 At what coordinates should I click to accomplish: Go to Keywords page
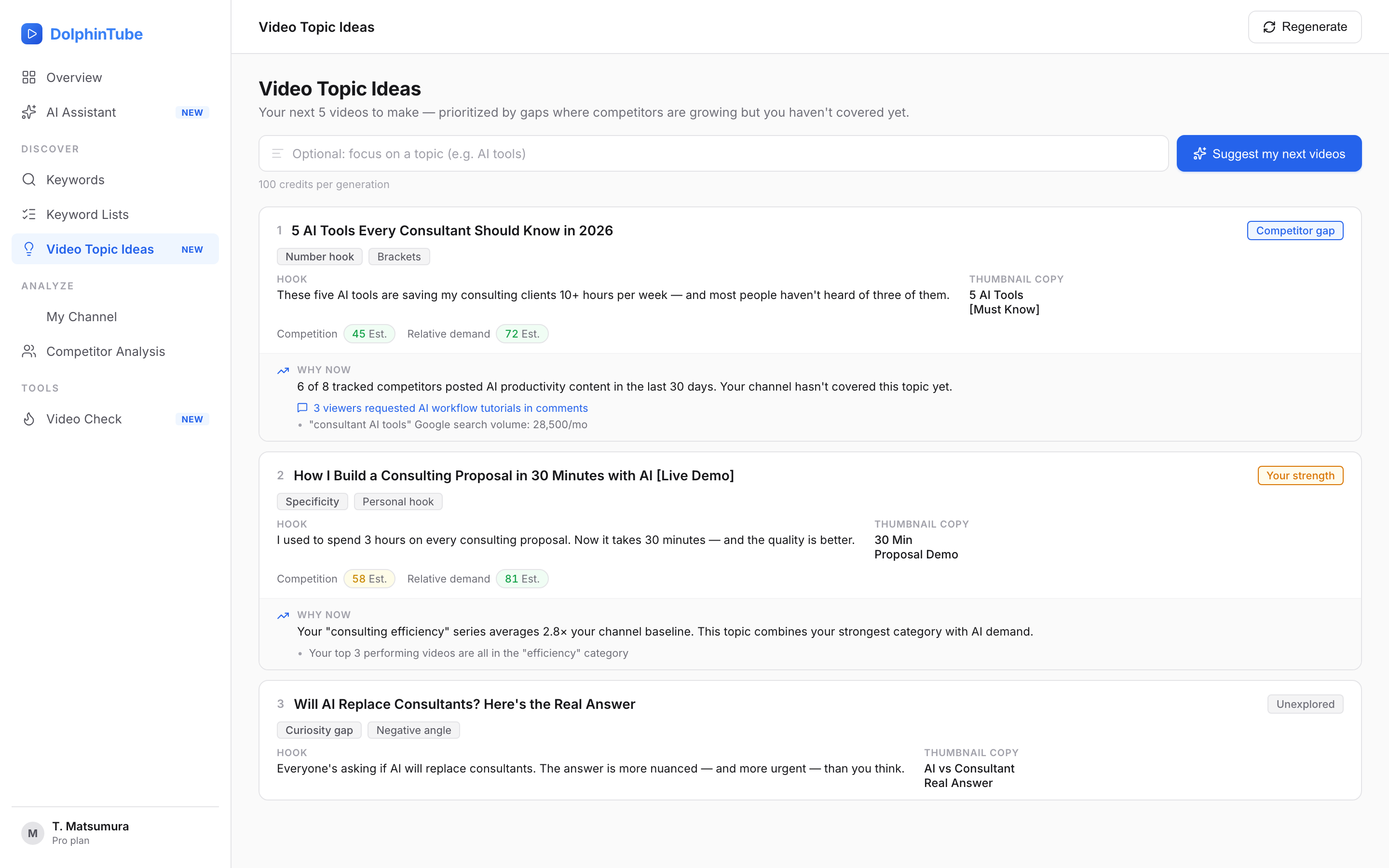115,180
